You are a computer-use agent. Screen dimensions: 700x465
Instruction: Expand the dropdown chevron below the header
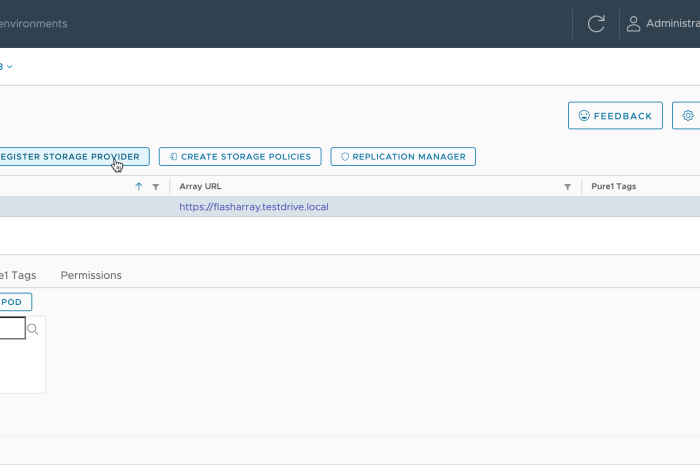click(x=9, y=67)
